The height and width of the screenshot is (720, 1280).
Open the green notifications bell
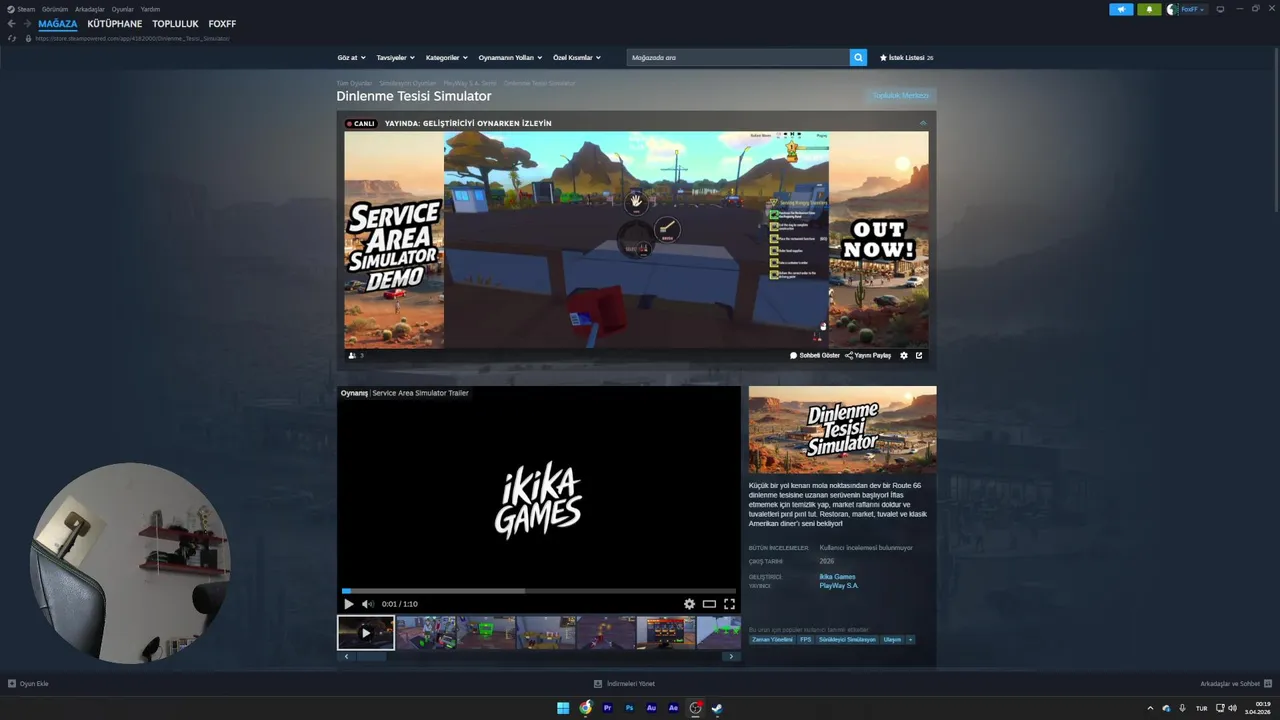(1149, 9)
